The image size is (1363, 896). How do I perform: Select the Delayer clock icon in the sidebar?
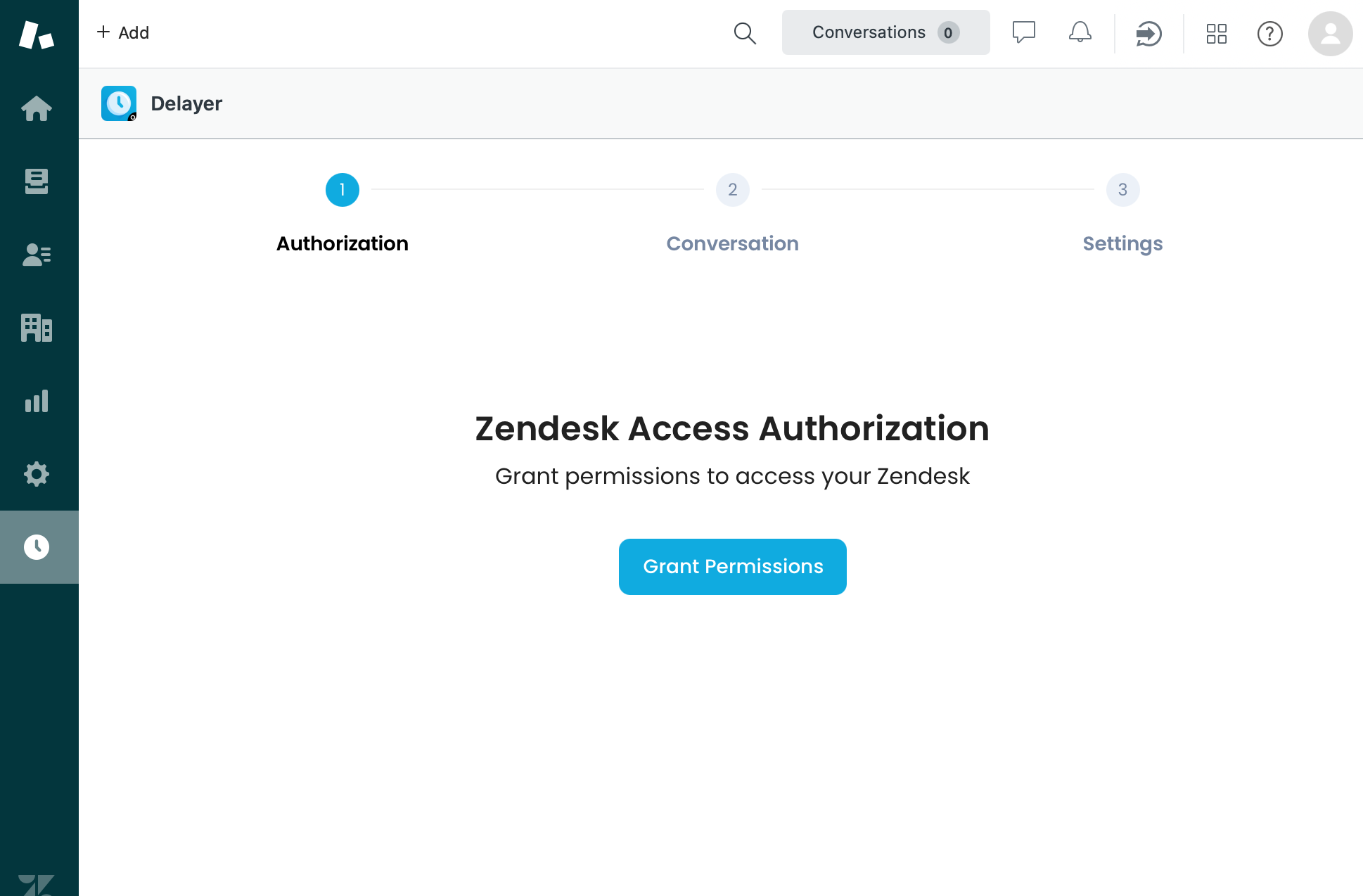[37, 546]
